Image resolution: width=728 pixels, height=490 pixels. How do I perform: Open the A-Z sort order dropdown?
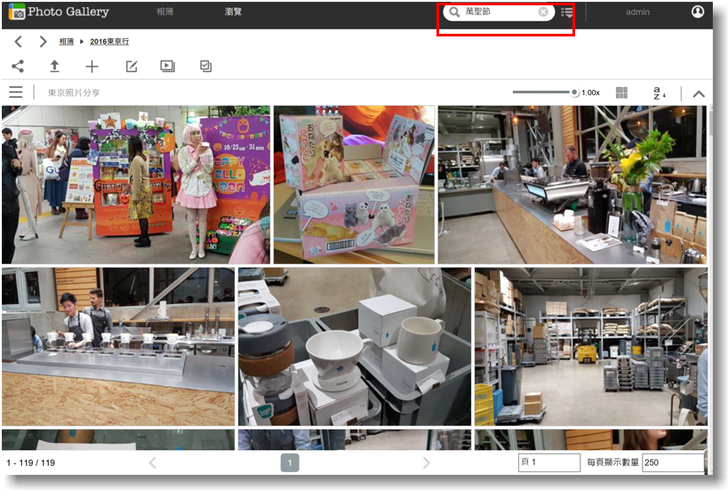pyautogui.click(x=659, y=92)
